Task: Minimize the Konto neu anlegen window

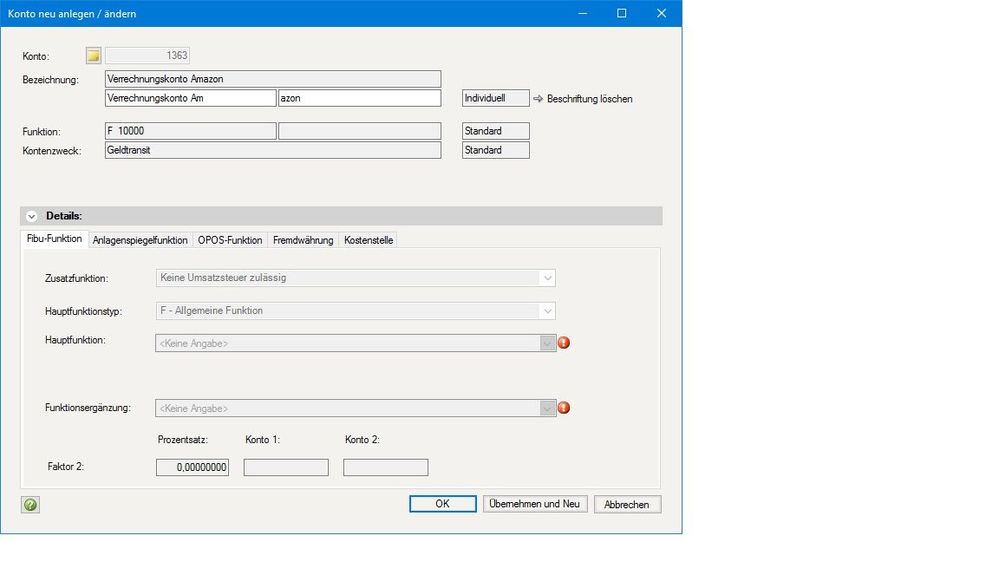Action: coord(582,13)
